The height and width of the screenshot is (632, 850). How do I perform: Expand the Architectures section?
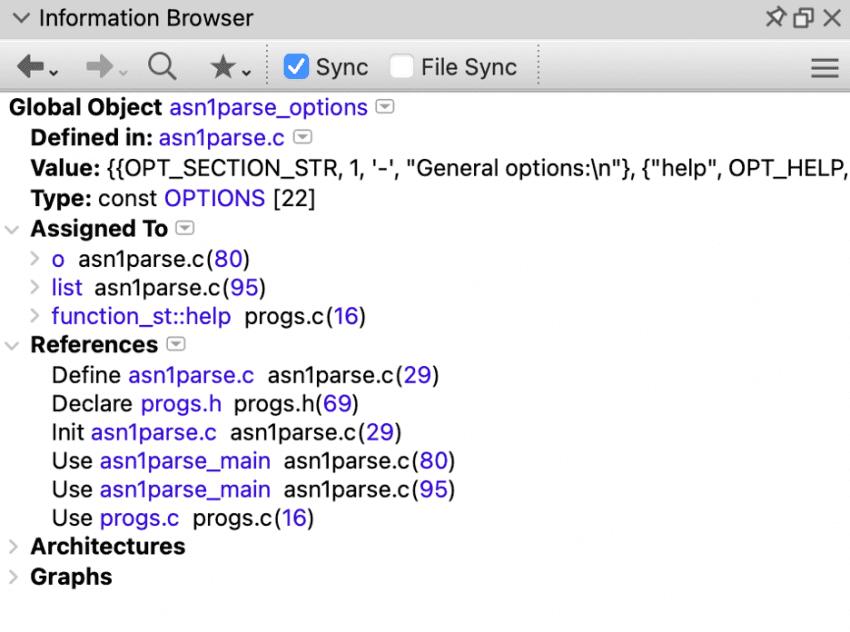click(x=13, y=547)
